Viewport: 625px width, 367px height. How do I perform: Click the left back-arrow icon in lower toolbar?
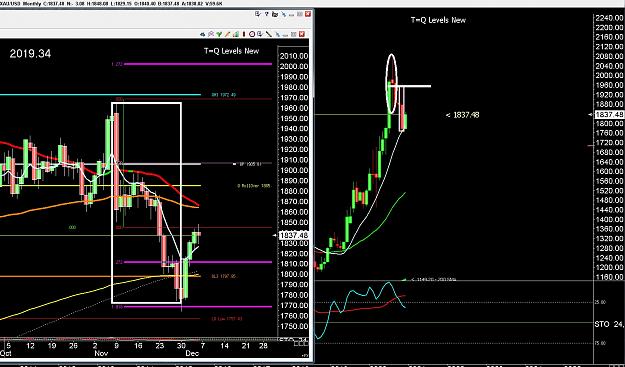(202, 34)
